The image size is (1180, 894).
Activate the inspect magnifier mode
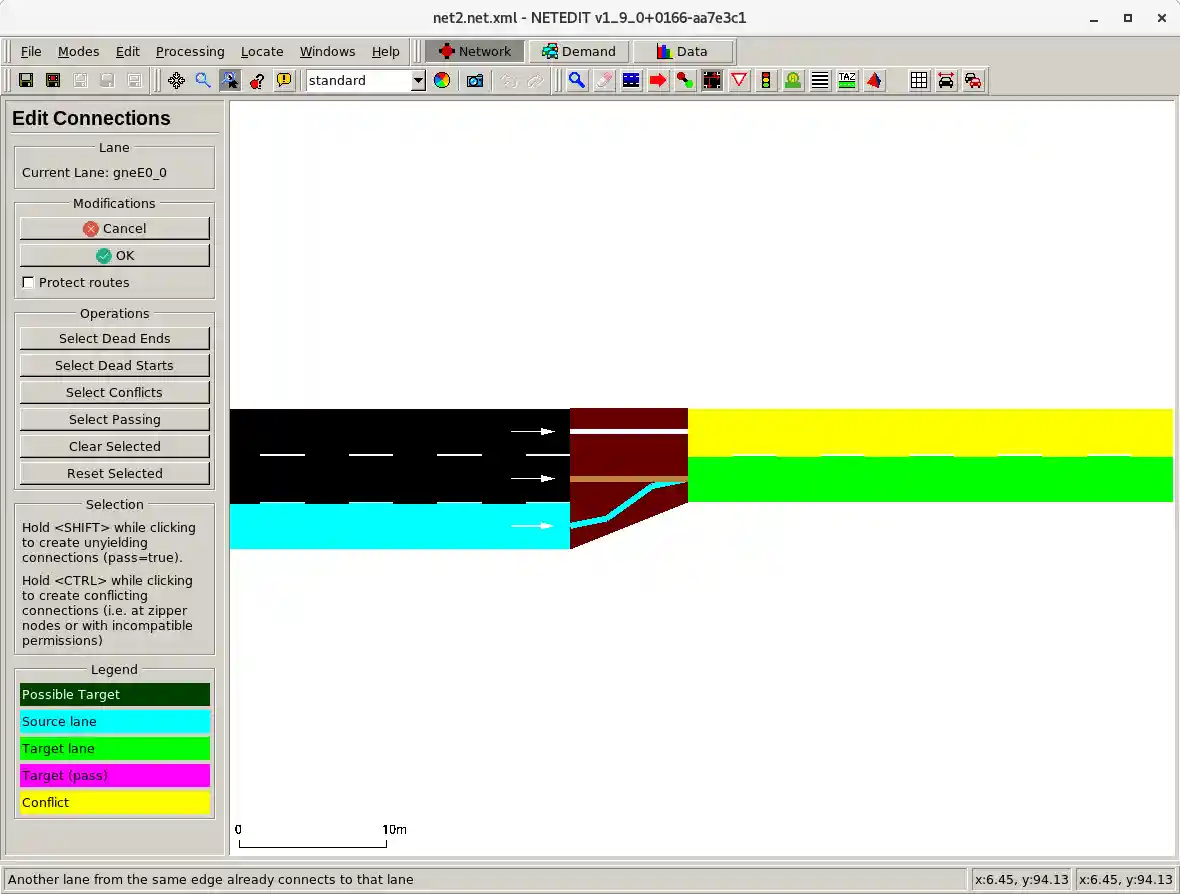pyautogui.click(x=577, y=81)
